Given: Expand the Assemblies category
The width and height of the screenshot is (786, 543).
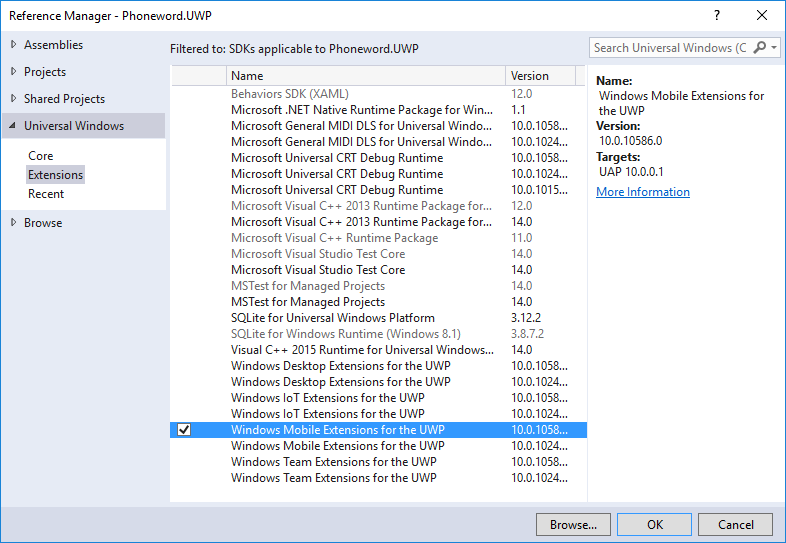Looking at the screenshot, I should point(13,45).
